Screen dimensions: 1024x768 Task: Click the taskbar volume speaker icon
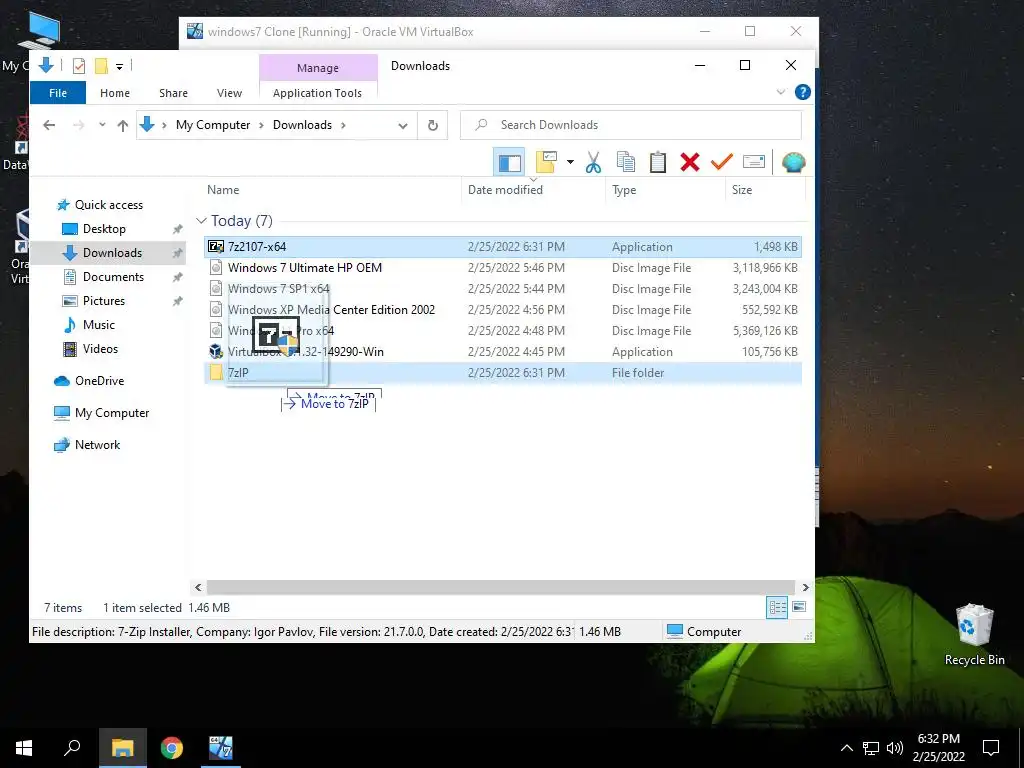[895, 748]
